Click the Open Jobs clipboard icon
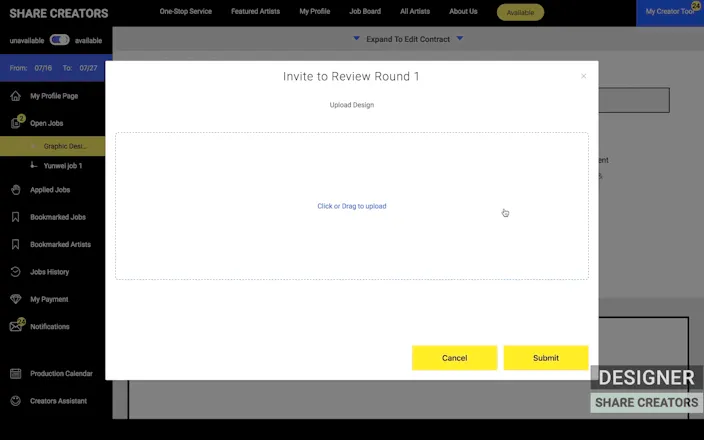Image resolution: width=704 pixels, height=440 pixels. click(15, 123)
